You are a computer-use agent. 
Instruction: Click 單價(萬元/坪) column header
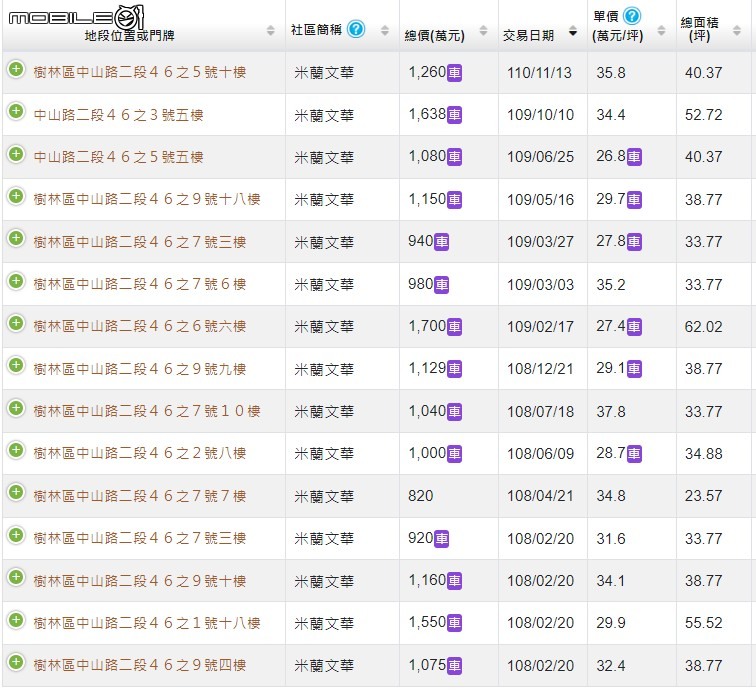tap(618, 26)
